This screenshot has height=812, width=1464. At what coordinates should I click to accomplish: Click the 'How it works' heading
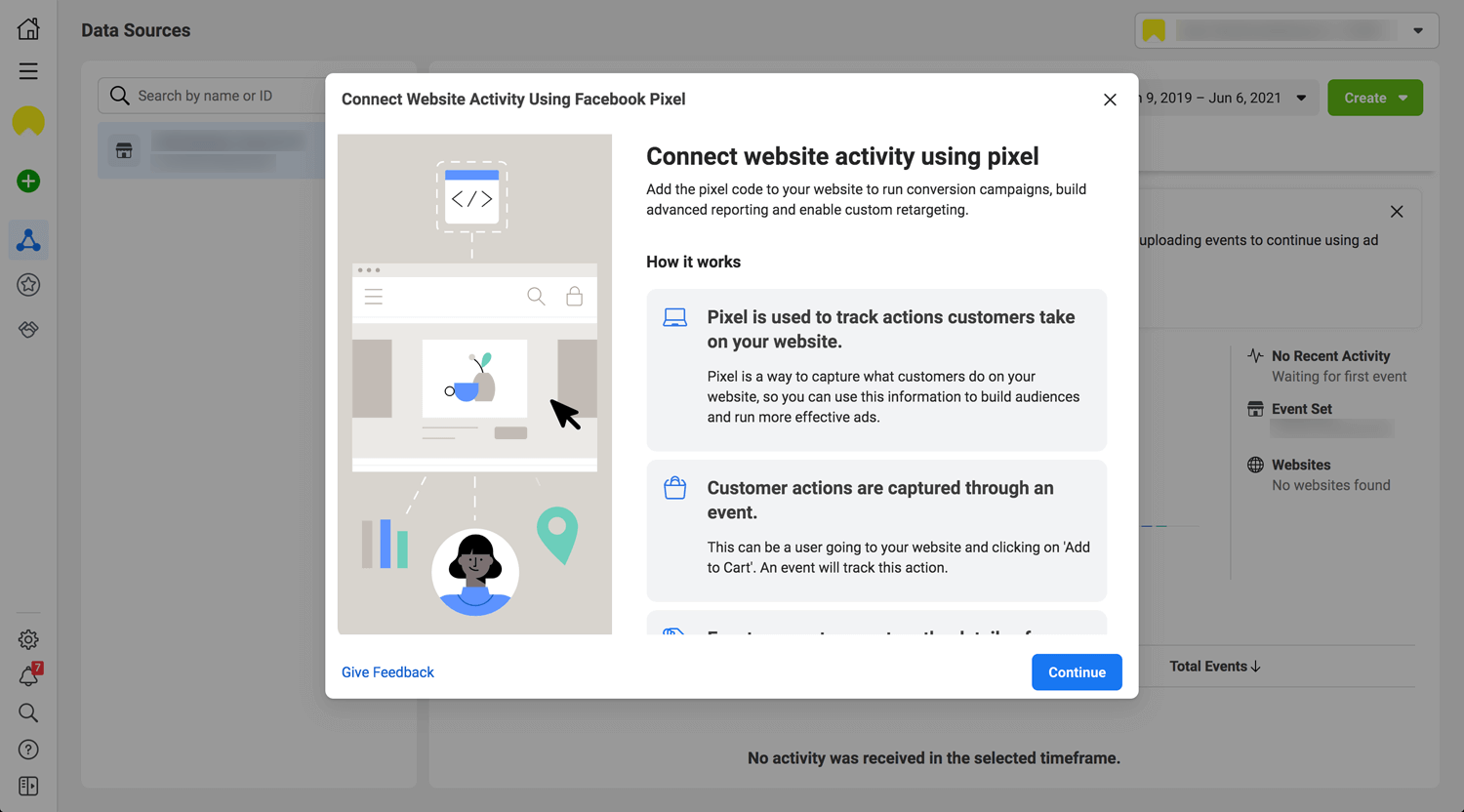click(693, 262)
